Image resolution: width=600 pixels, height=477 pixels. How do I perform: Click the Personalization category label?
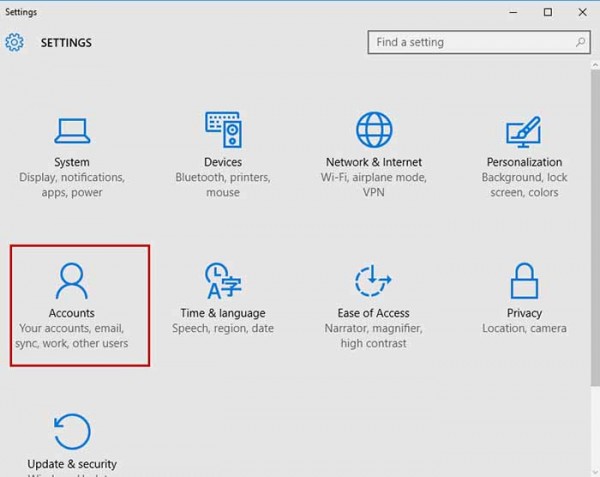[x=524, y=162]
